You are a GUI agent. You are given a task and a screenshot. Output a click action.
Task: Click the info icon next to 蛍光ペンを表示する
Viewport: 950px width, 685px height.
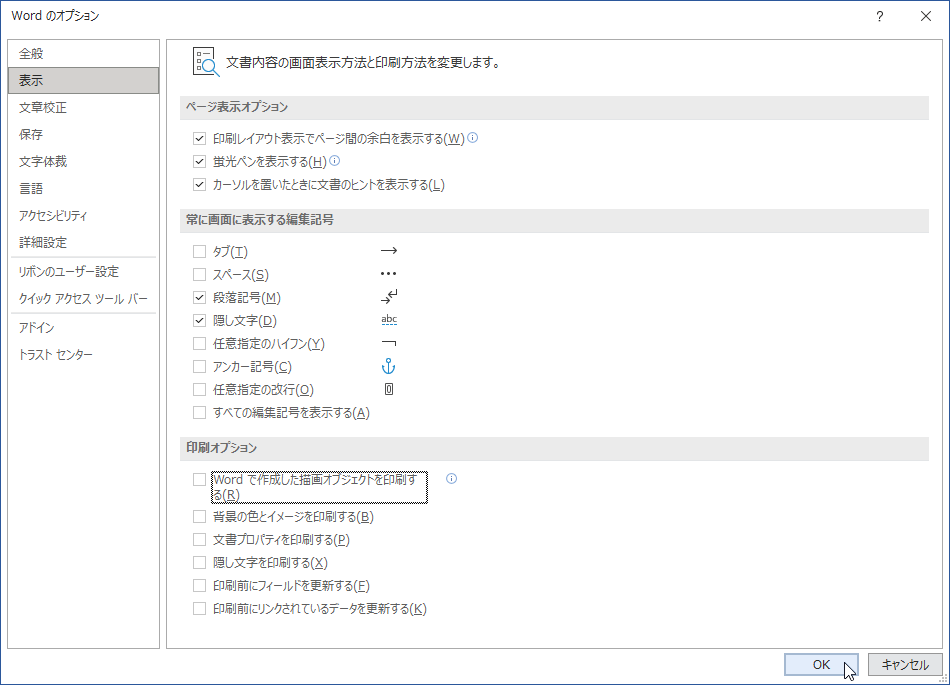tap(334, 161)
